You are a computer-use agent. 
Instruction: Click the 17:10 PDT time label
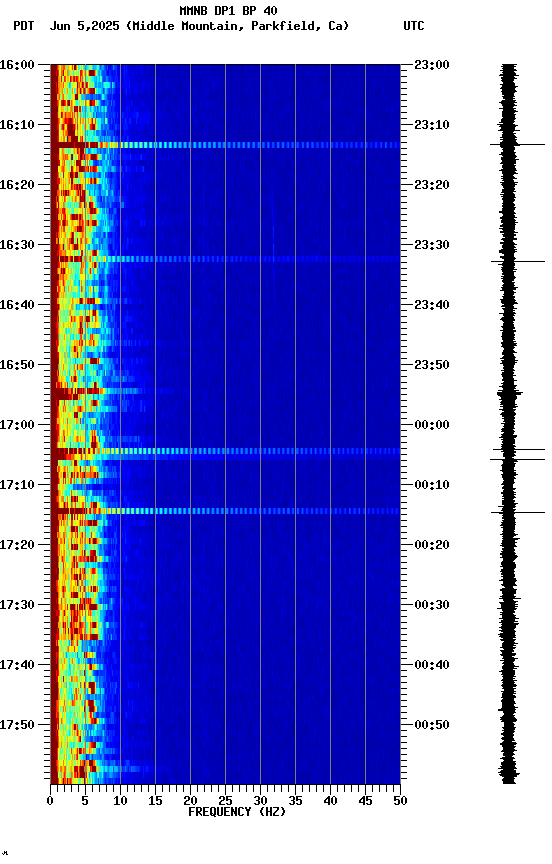pos(17,485)
